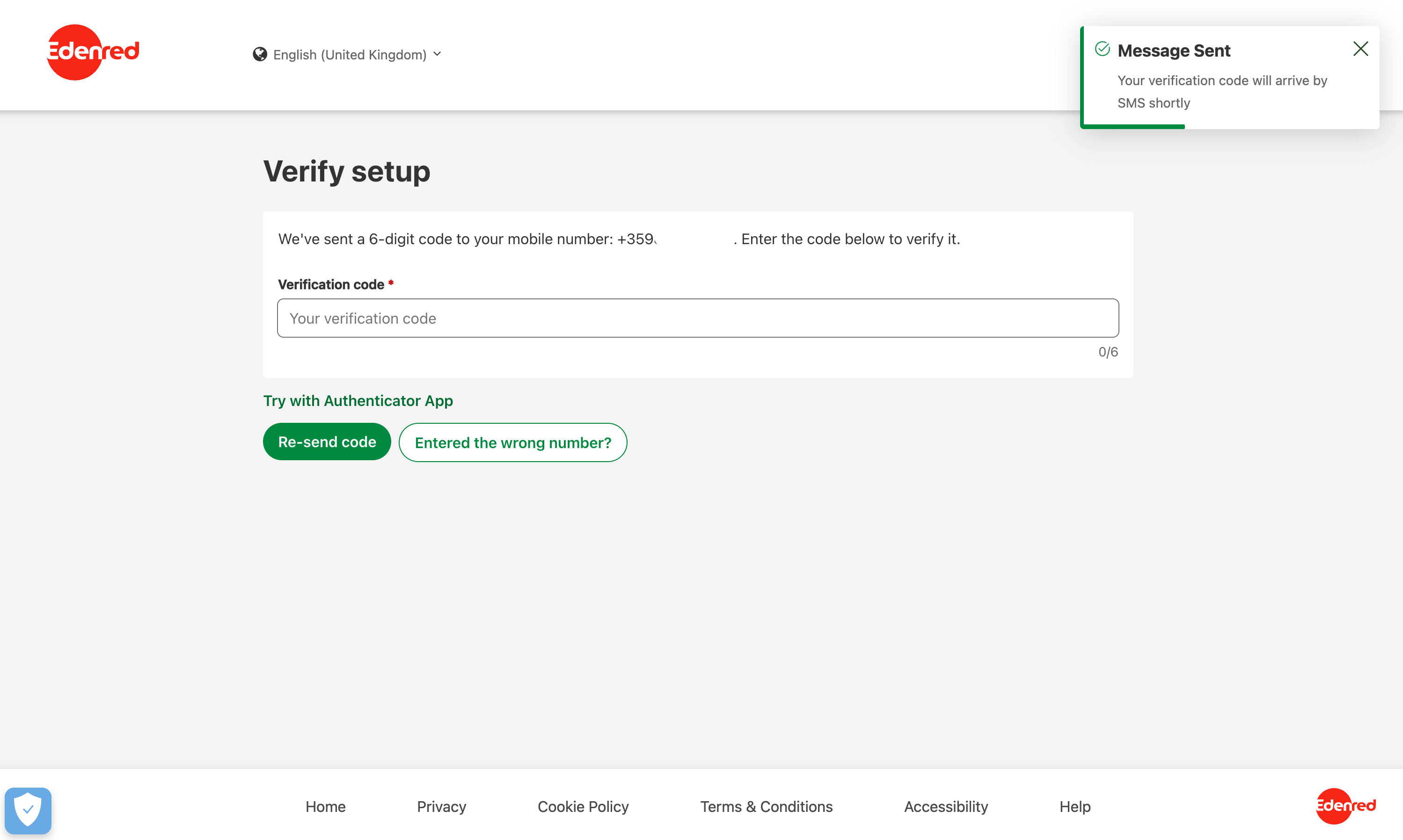Open the Help page
The height and width of the screenshot is (840, 1403).
click(x=1074, y=807)
